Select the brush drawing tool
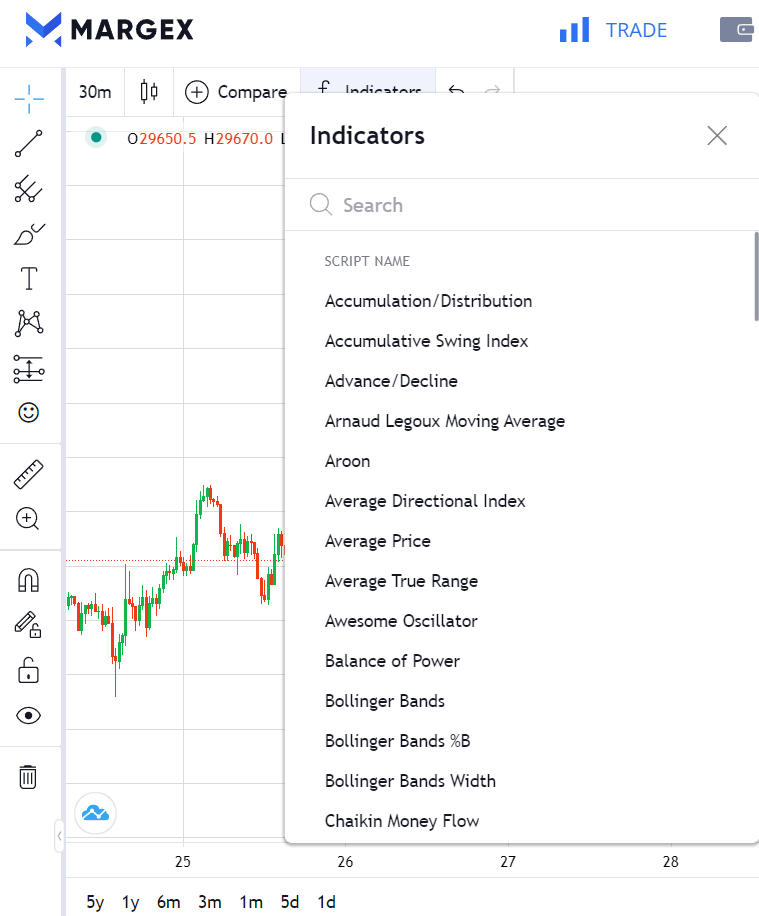 point(29,234)
